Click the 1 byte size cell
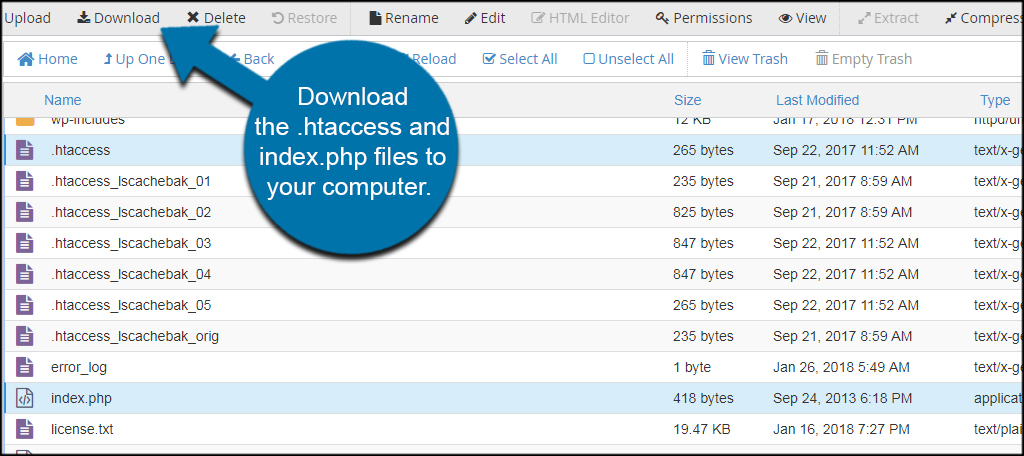The image size is (1024, 456). 692,367
